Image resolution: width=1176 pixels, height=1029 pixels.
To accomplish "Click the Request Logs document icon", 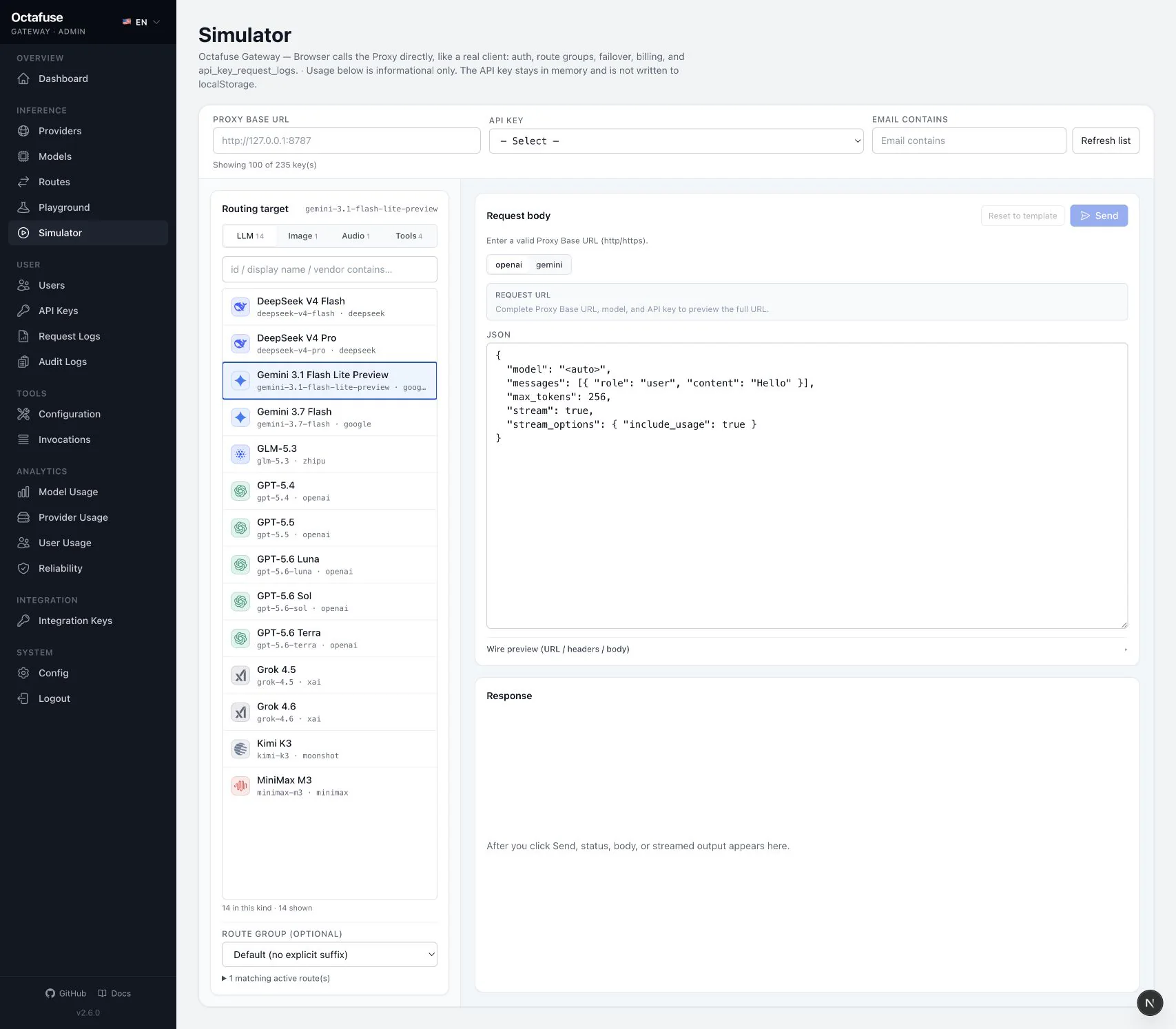I will click(23, 336).
